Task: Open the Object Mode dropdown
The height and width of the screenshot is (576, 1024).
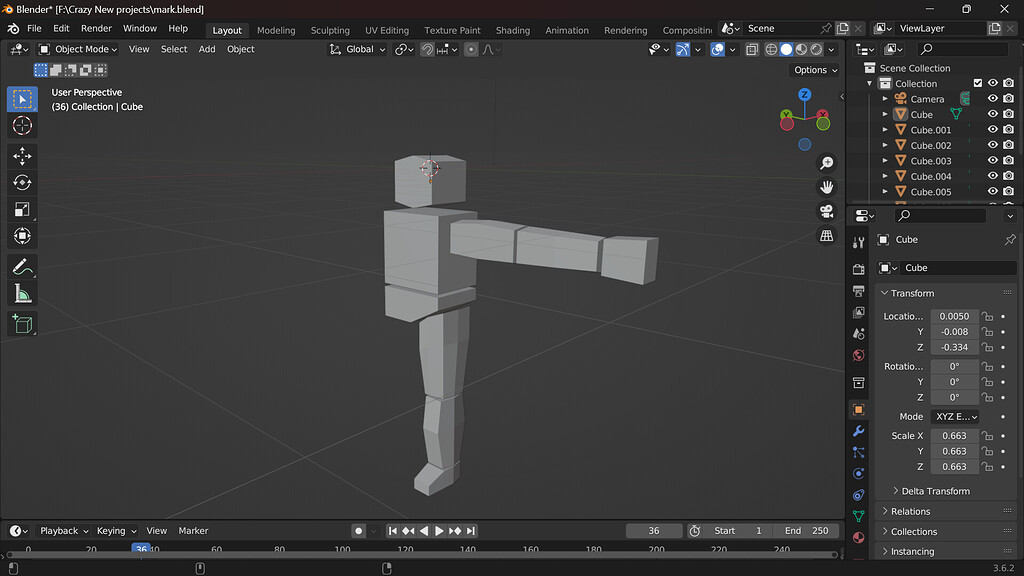Action: tap(77, 49)
